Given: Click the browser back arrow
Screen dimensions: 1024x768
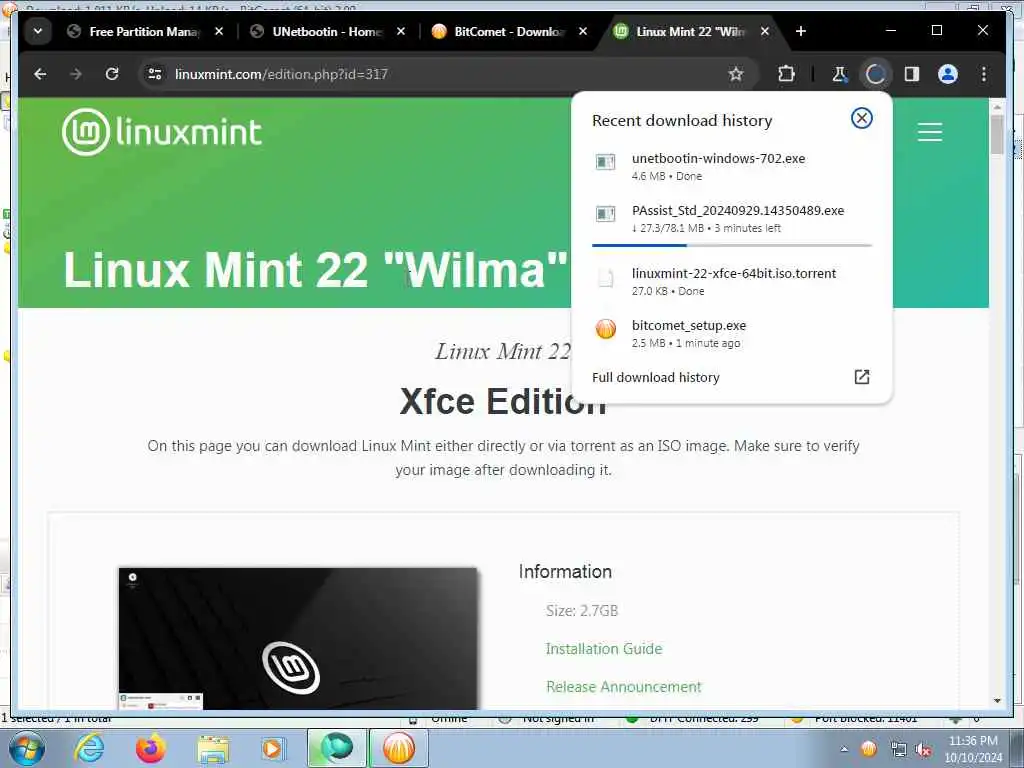Looking at the screenshot, I should coord(40,74).
